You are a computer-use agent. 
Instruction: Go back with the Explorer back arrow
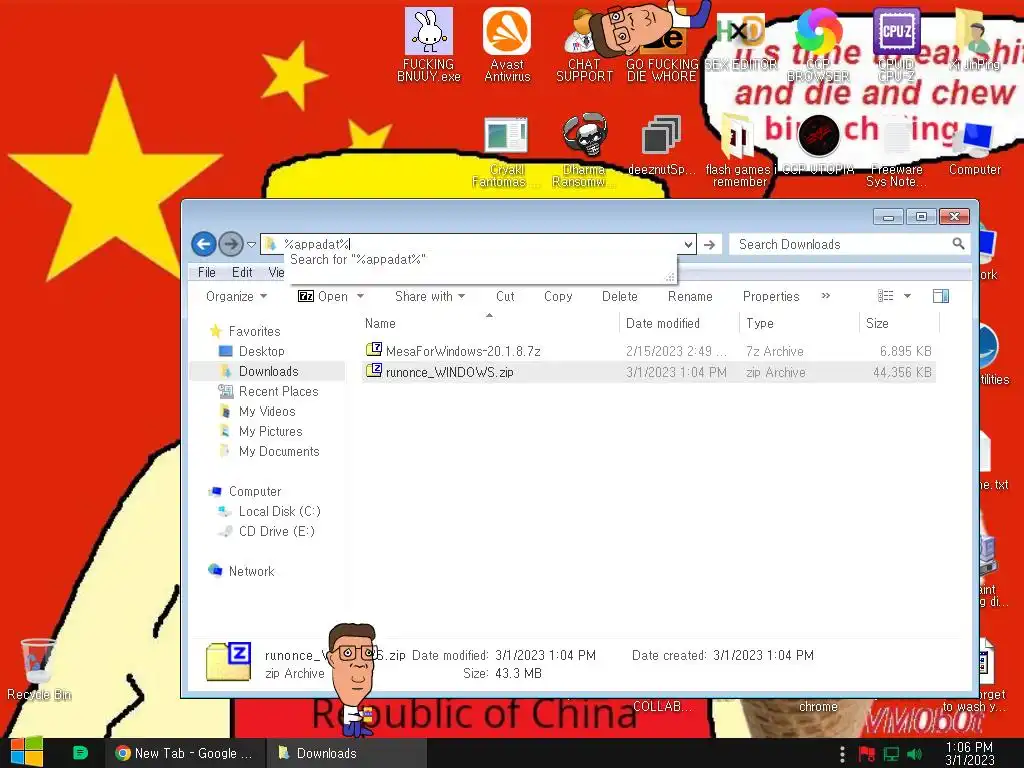[204, 244]
